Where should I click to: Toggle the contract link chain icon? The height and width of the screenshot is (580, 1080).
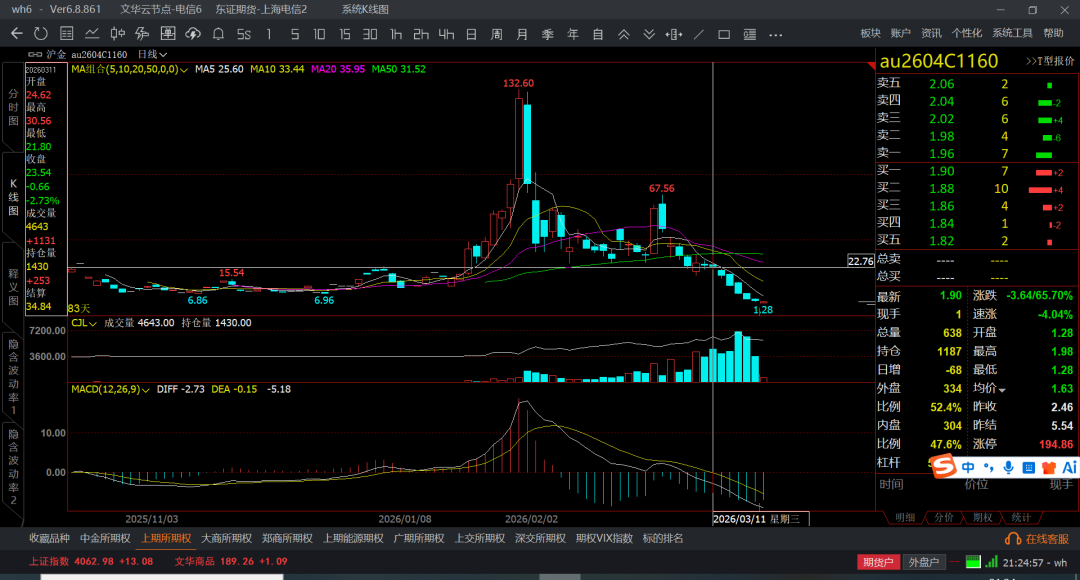point(35,54)
